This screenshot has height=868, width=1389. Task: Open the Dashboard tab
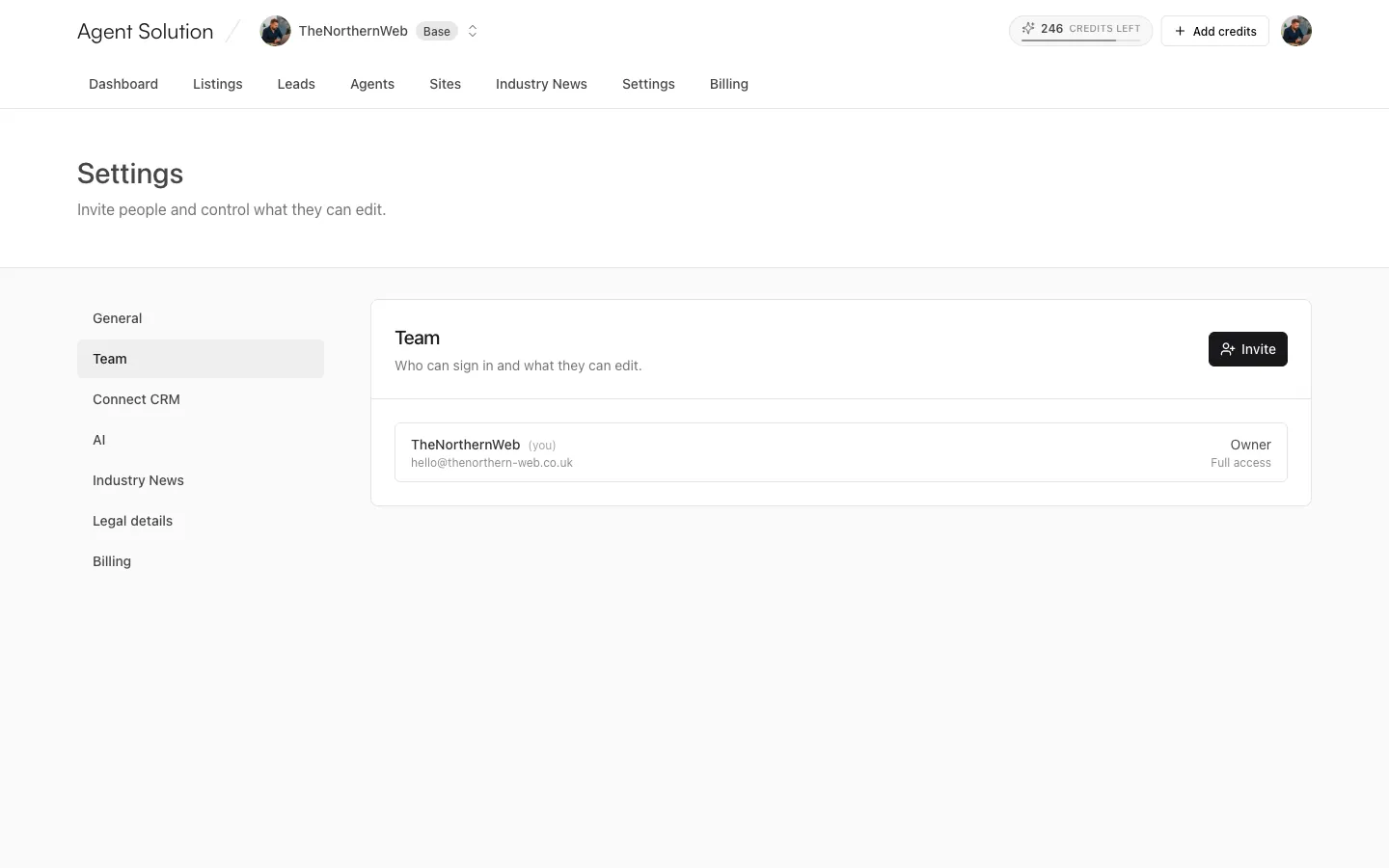click(123, 84)
